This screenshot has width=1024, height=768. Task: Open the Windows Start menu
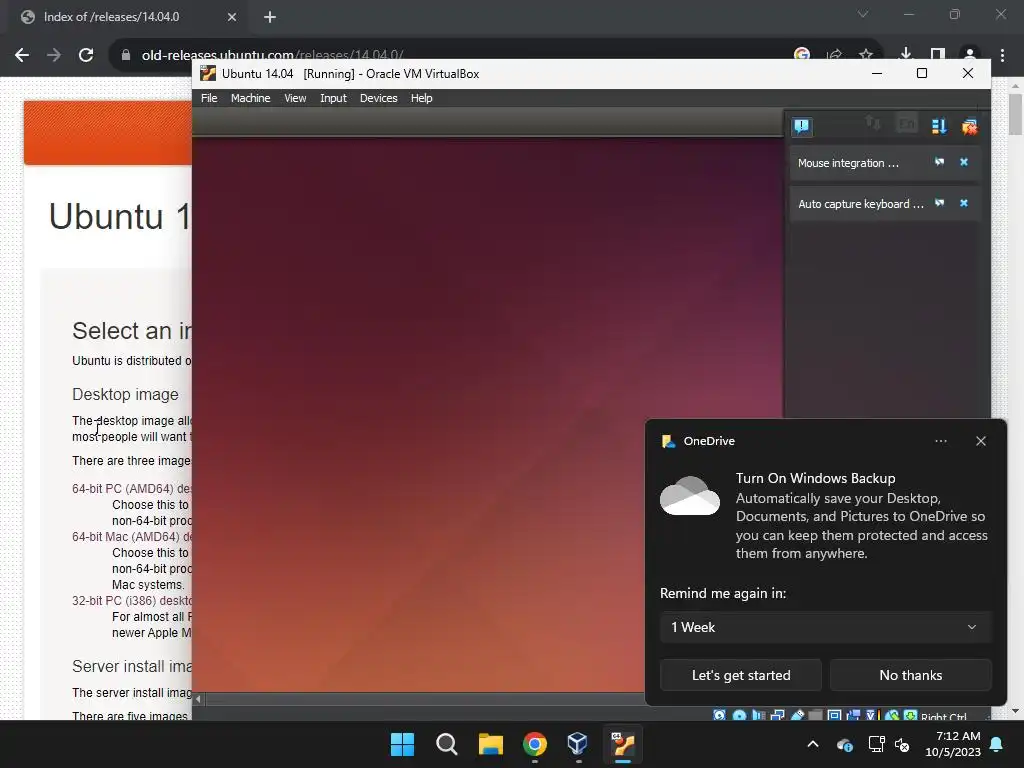point(402,744)
